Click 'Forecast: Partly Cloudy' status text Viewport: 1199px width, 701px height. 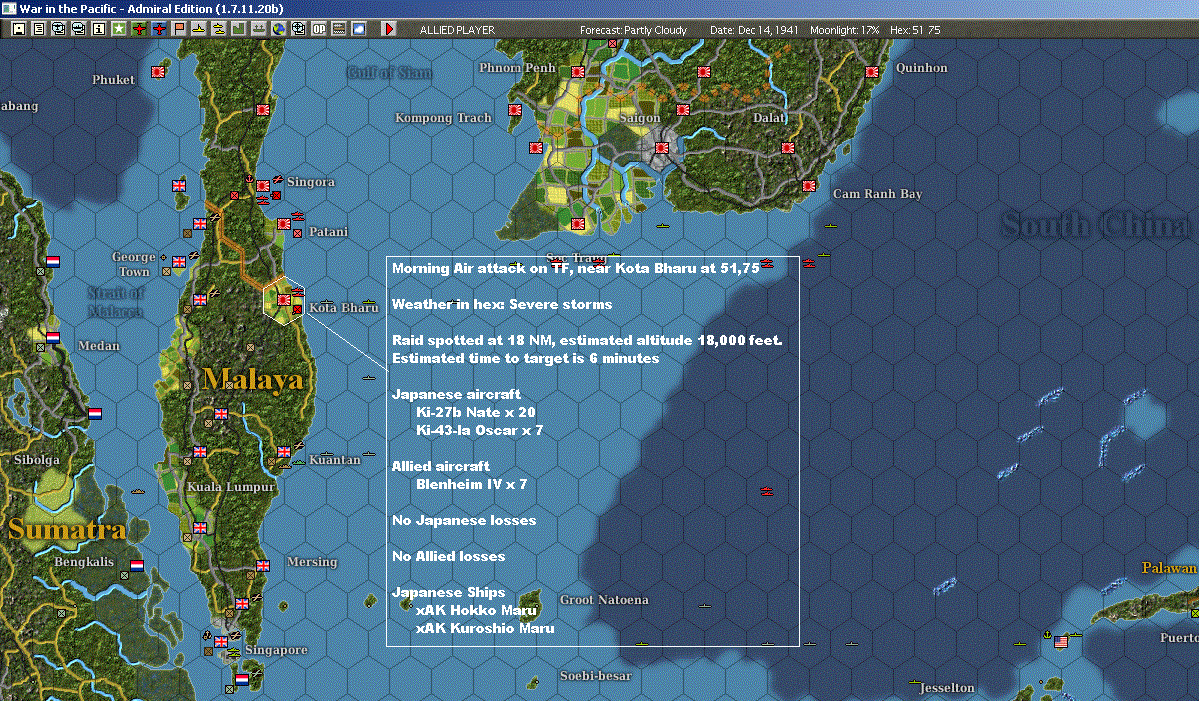click(x=633, y=30)
